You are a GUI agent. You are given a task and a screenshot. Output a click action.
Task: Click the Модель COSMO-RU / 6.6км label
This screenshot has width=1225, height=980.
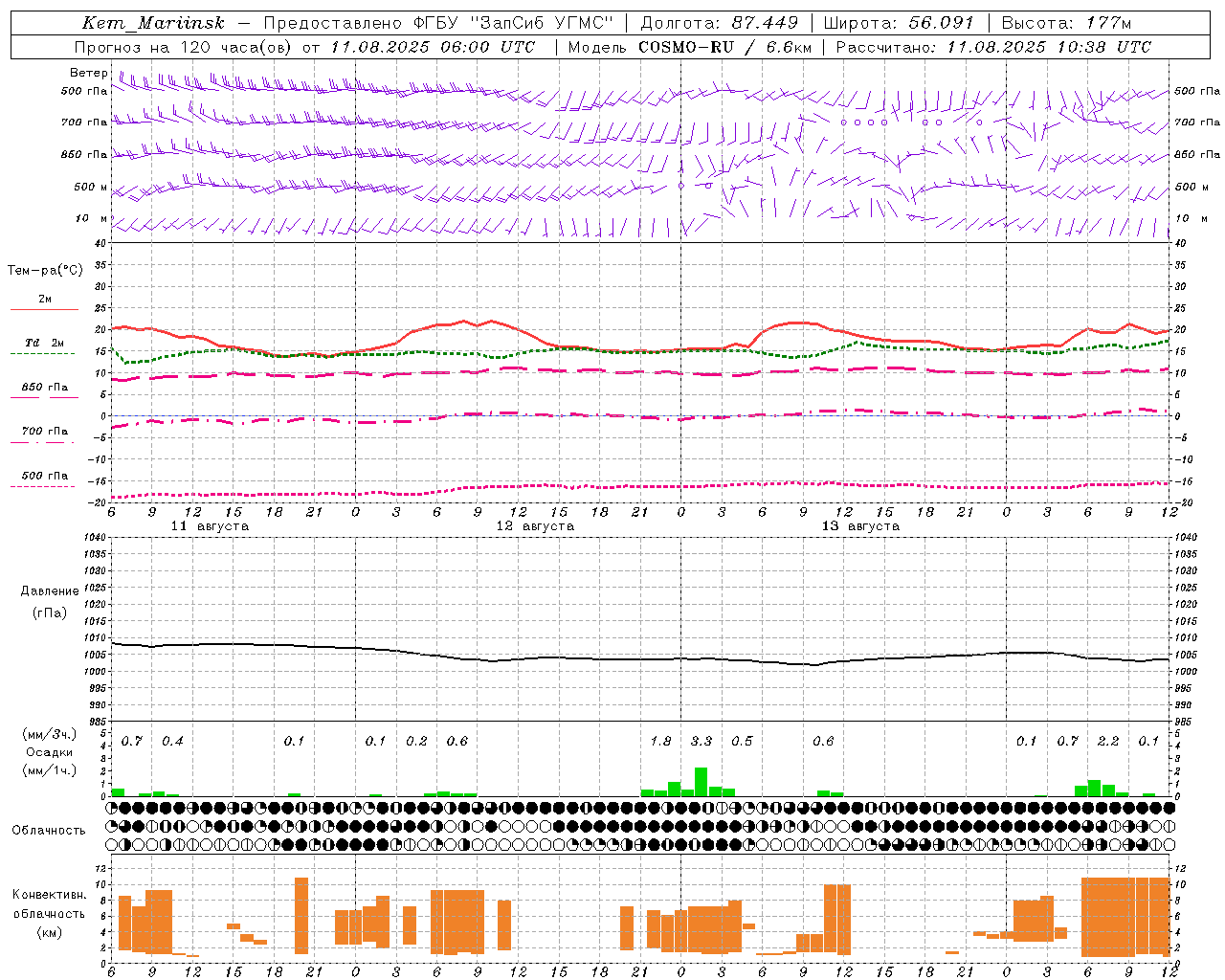[x=690, y=47]
